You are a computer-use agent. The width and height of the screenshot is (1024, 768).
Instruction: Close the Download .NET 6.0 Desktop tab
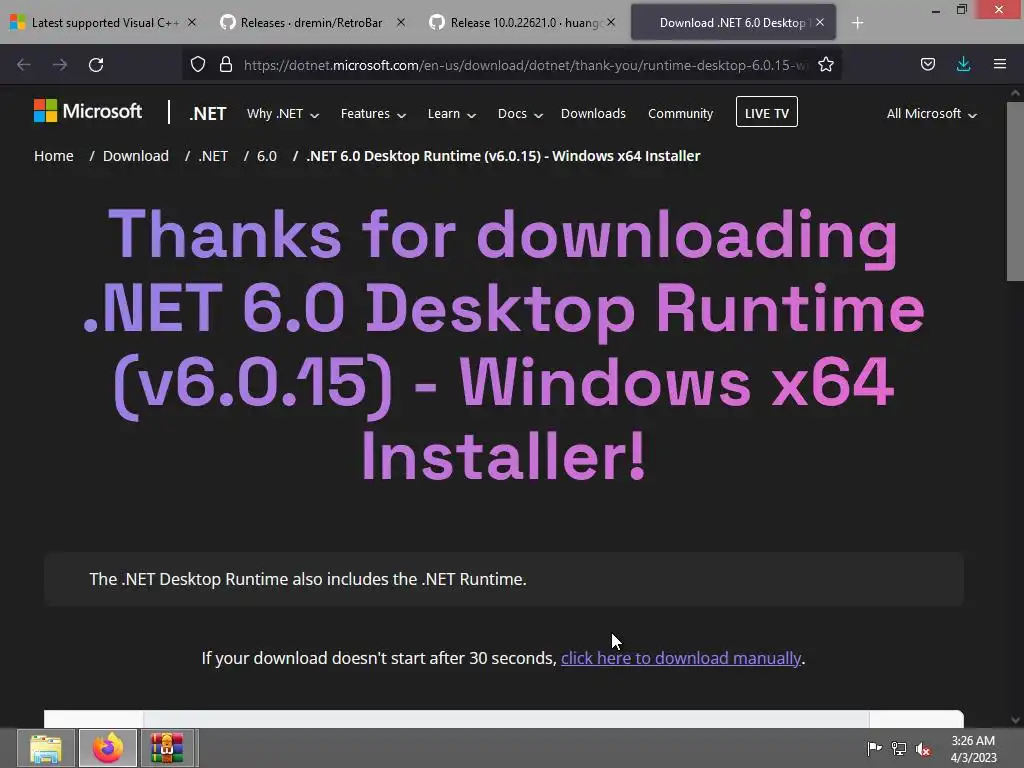[820, 22]
